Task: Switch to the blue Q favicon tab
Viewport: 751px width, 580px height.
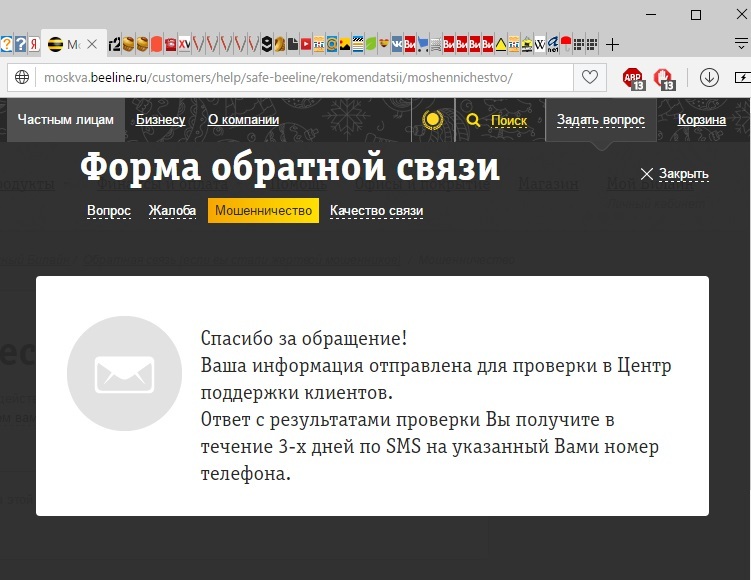Action: (331, 45)
